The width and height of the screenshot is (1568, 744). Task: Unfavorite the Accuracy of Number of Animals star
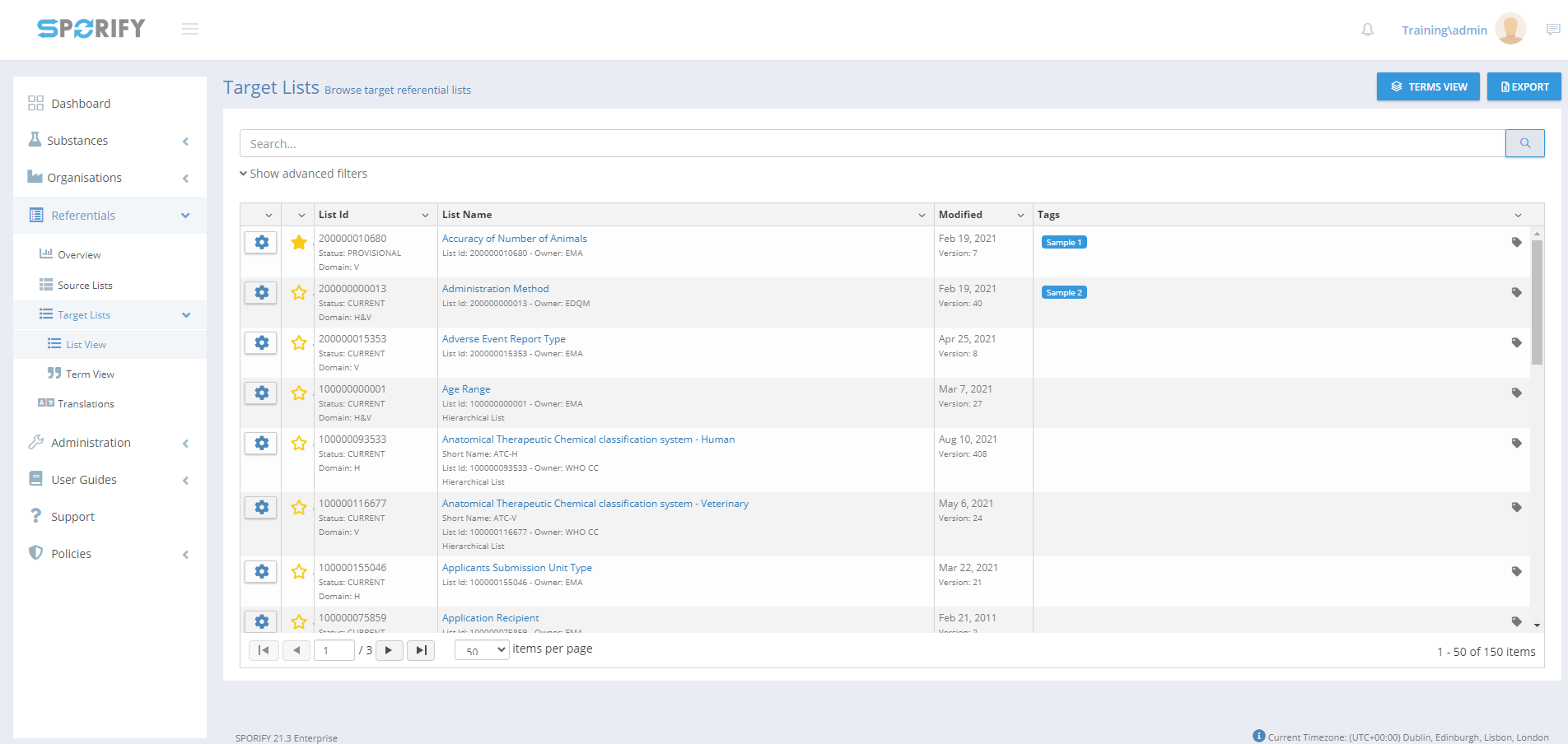[x=299, y=243]
